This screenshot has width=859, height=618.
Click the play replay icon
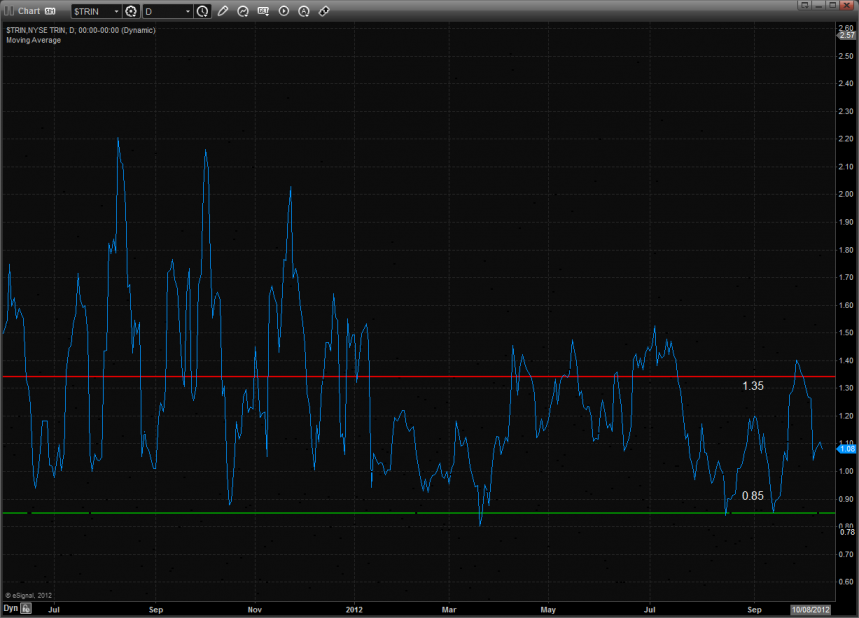point(284,11)
